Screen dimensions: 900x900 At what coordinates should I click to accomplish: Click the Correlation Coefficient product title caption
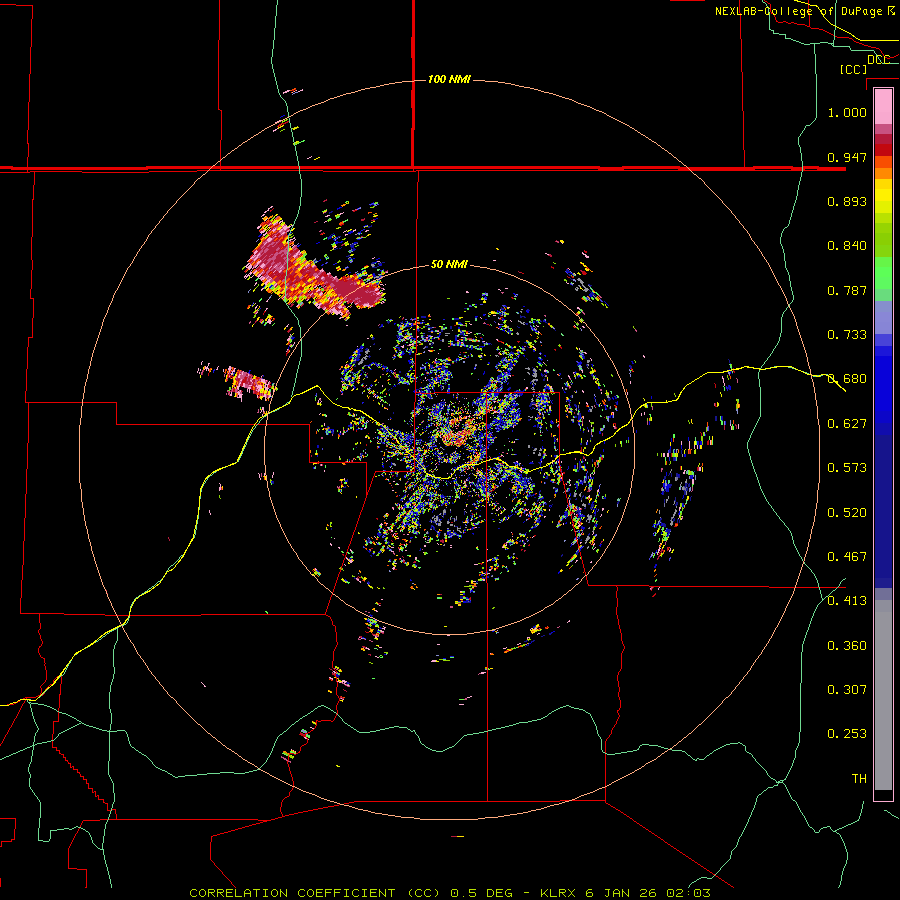pos(450,893)
